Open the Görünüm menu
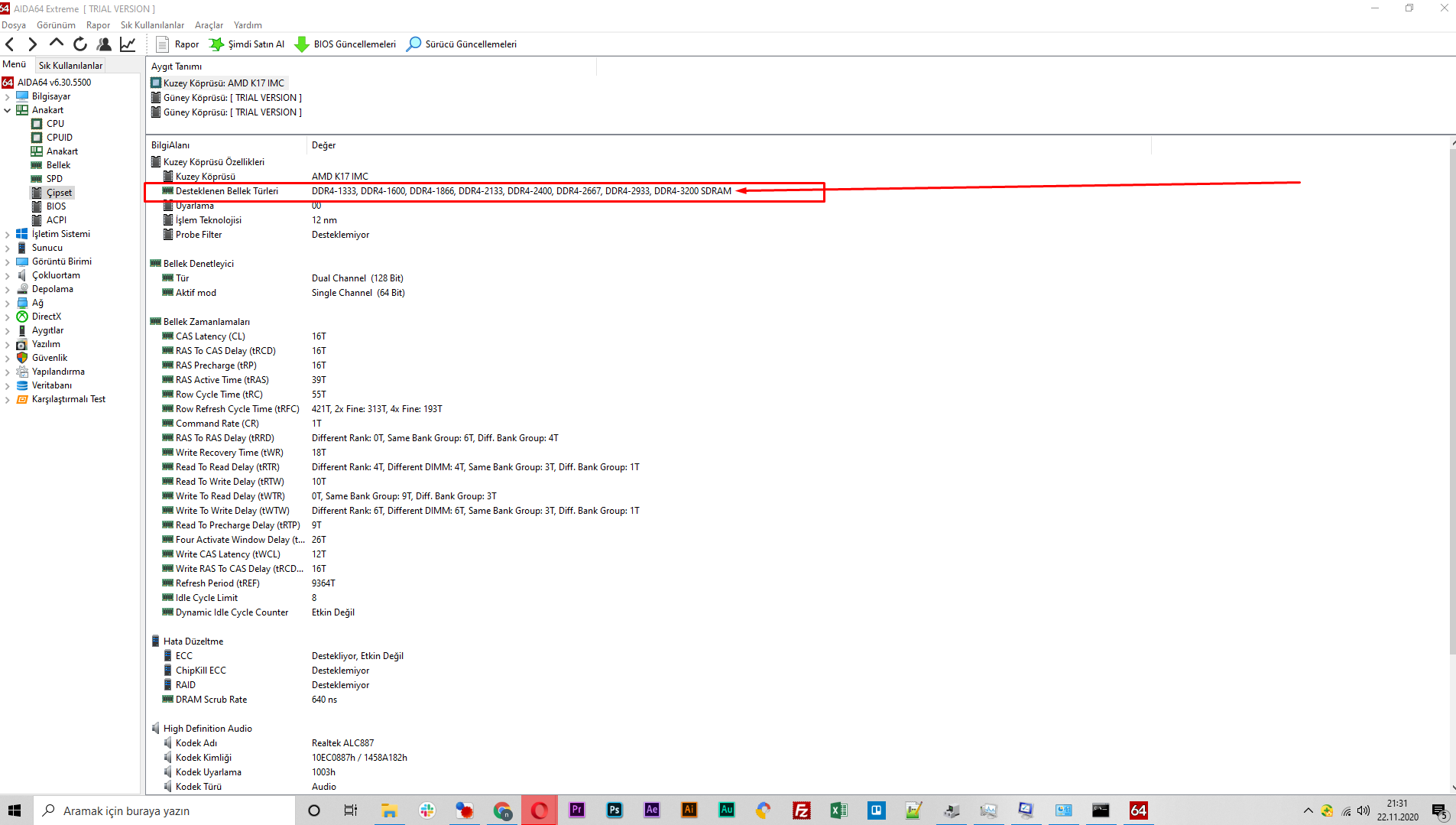The image size is (1456, 825). [56, 25]
